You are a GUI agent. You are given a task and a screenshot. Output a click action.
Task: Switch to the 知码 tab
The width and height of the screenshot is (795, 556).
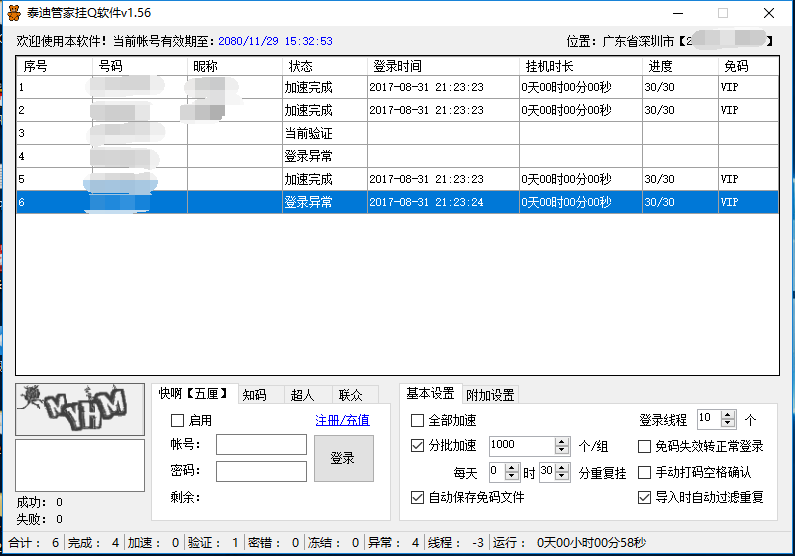pos(255,395)
